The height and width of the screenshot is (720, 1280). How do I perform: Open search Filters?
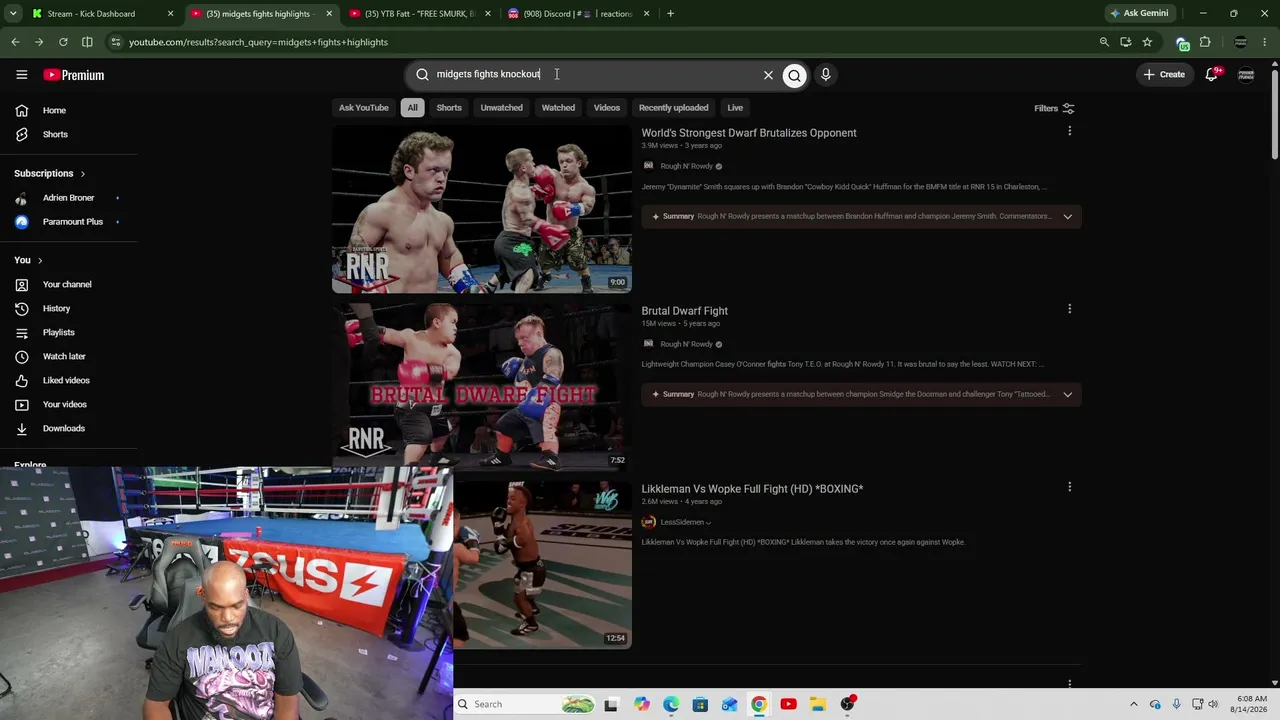click(x=1054, y=108)
